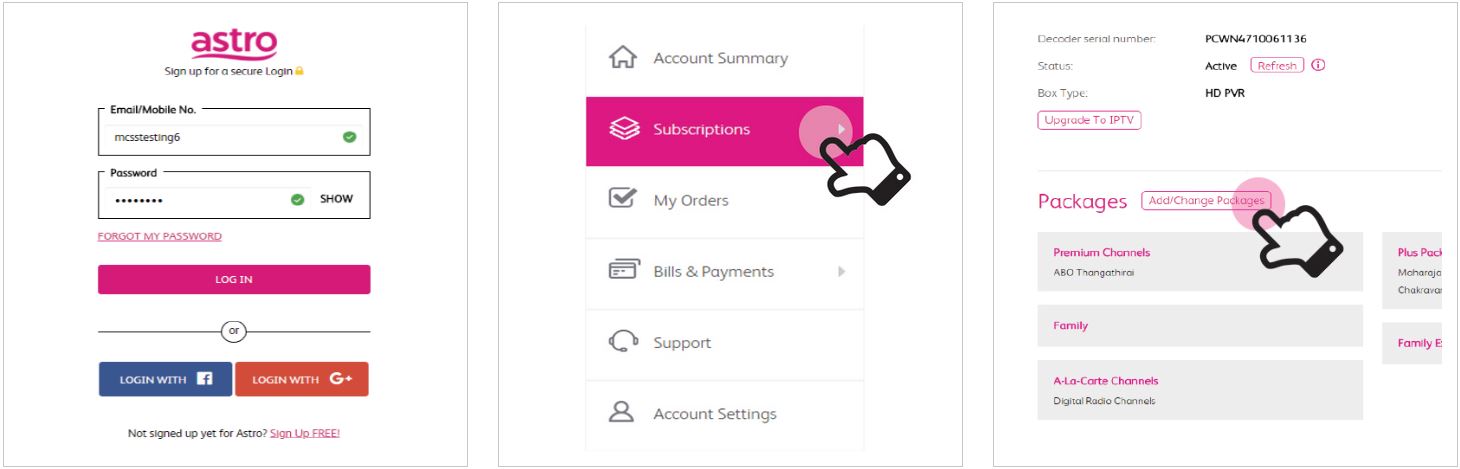The image size is (1460, 469).
Task: Click the info icon beside Refresh
Action: (1318, 65)
